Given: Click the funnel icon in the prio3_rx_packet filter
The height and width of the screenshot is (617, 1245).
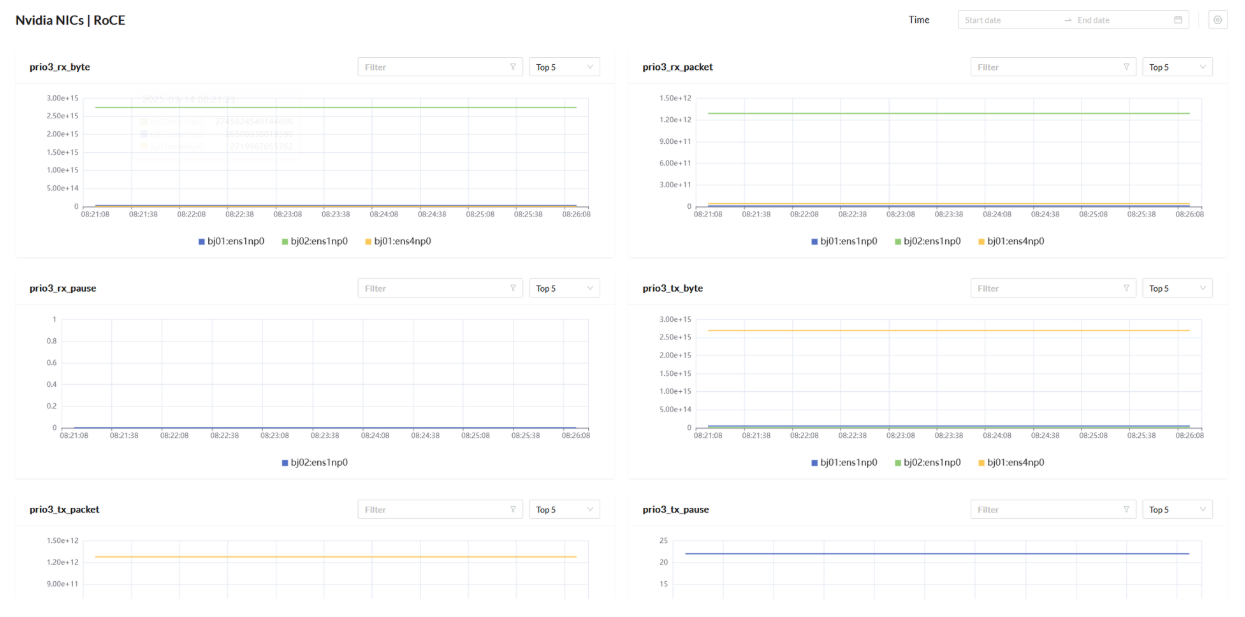Looking at the screenshot, I should 1126,67.
